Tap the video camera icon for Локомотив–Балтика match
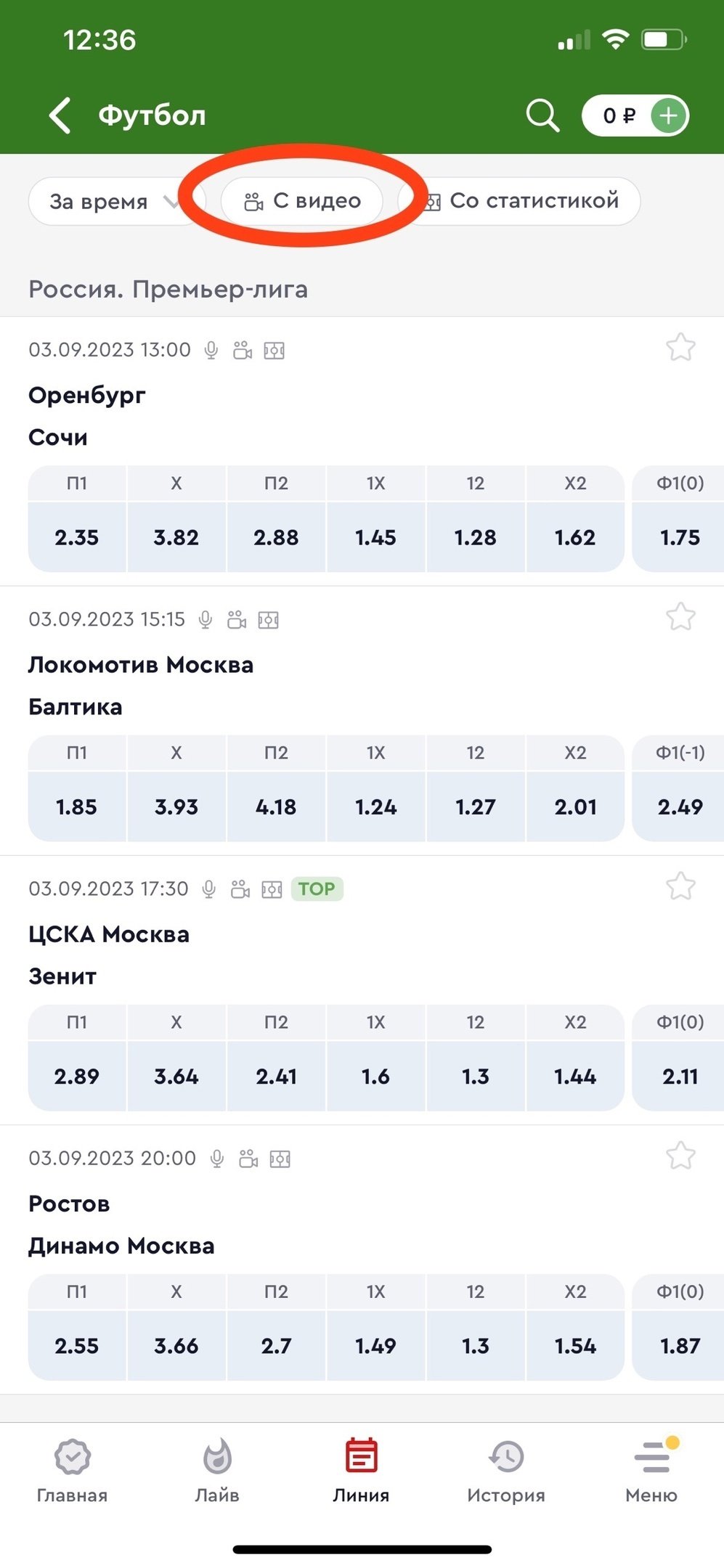Image resolution: width=724 pixels, height=1568 pixels. pos(237,620)
